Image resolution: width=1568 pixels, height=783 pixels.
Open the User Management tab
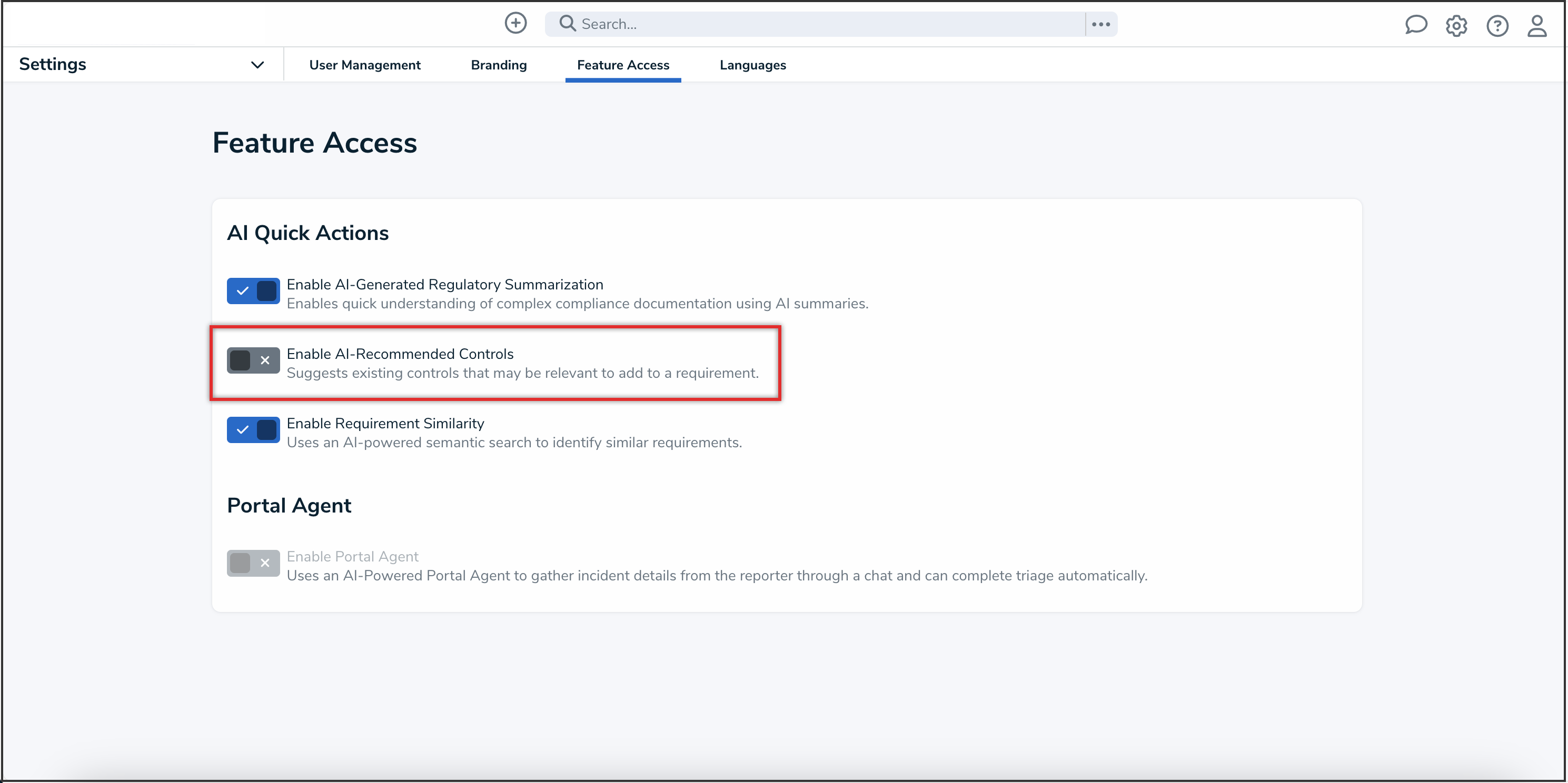click(365, 65)
